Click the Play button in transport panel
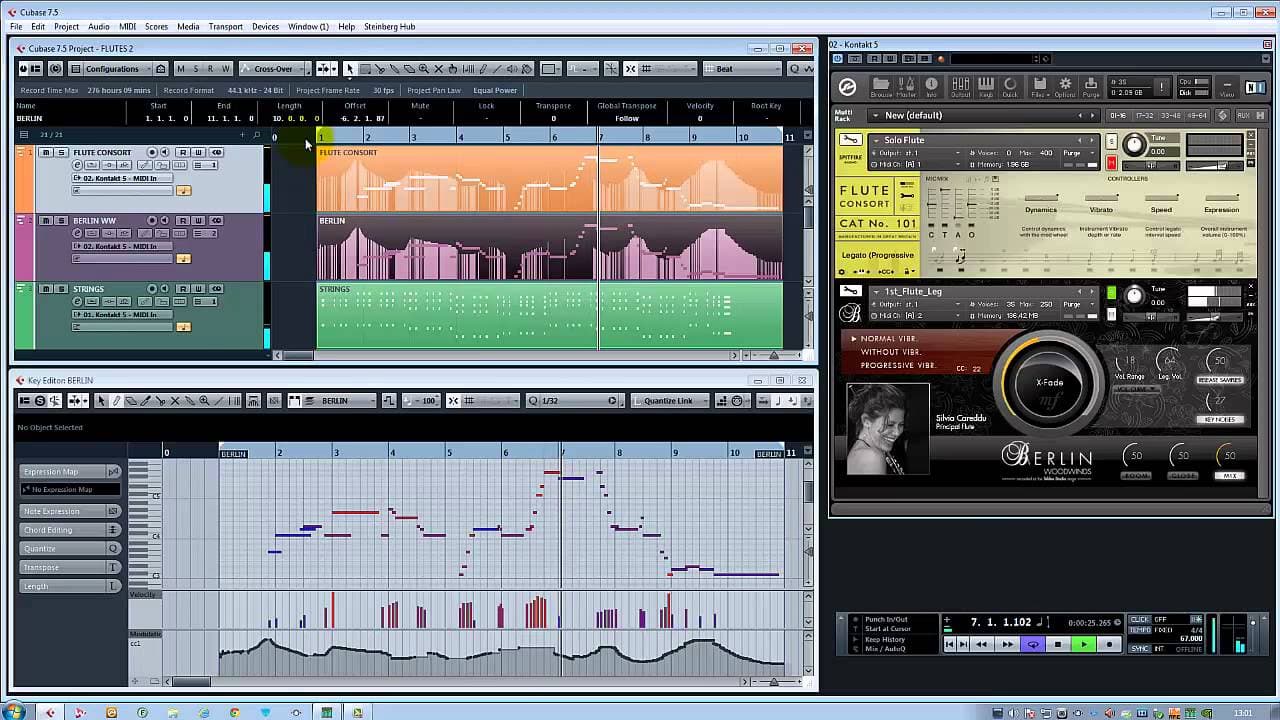1280x720 pixels. tap(1083, 645)
